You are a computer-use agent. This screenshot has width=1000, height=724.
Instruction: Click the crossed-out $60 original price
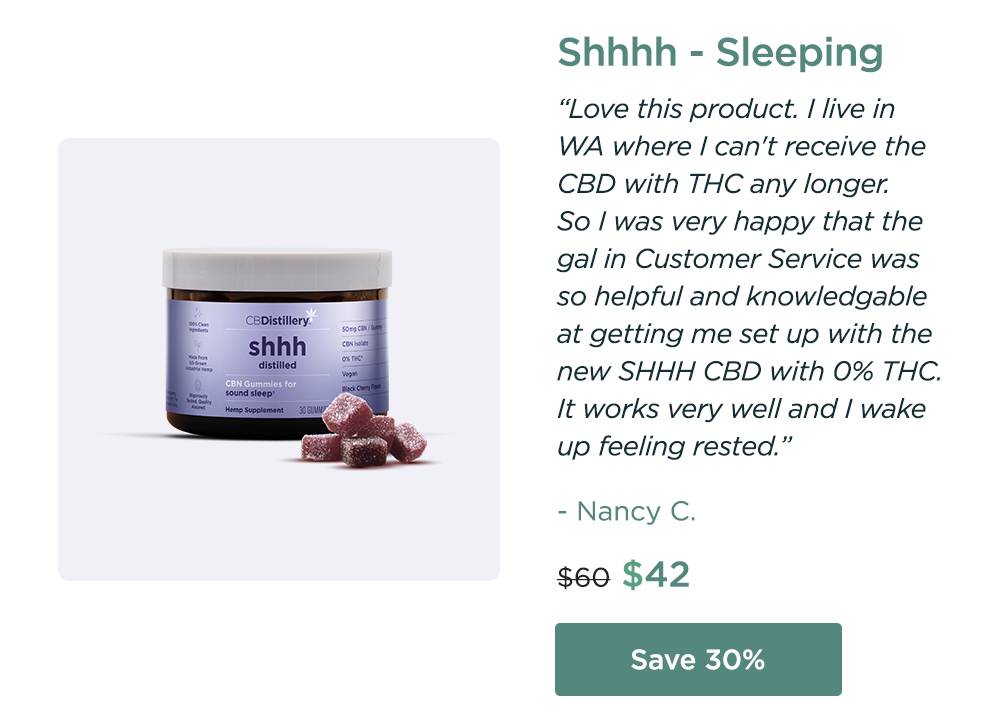coord(585,576)
